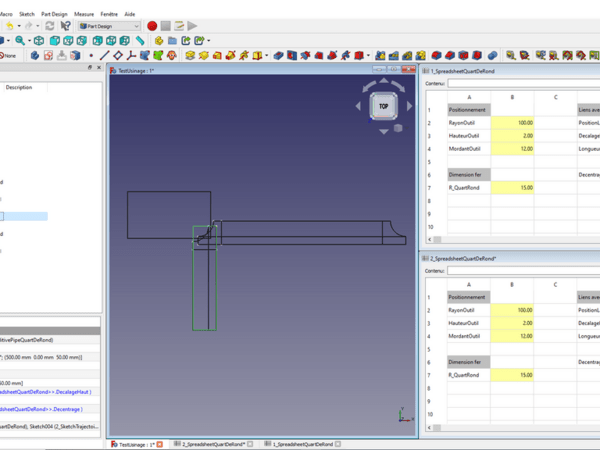Click the isometric view cube icon
The width and height of the screenshot is (600, 450).
(39, 41)
